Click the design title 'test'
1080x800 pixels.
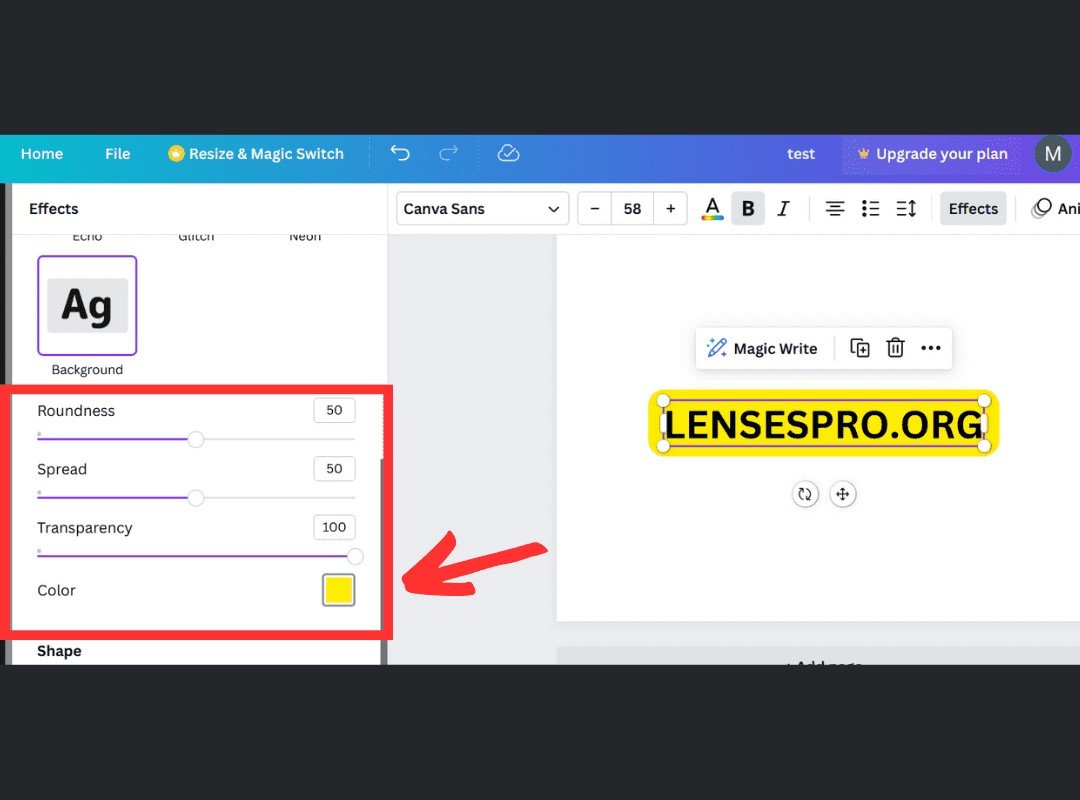(800, 154)
